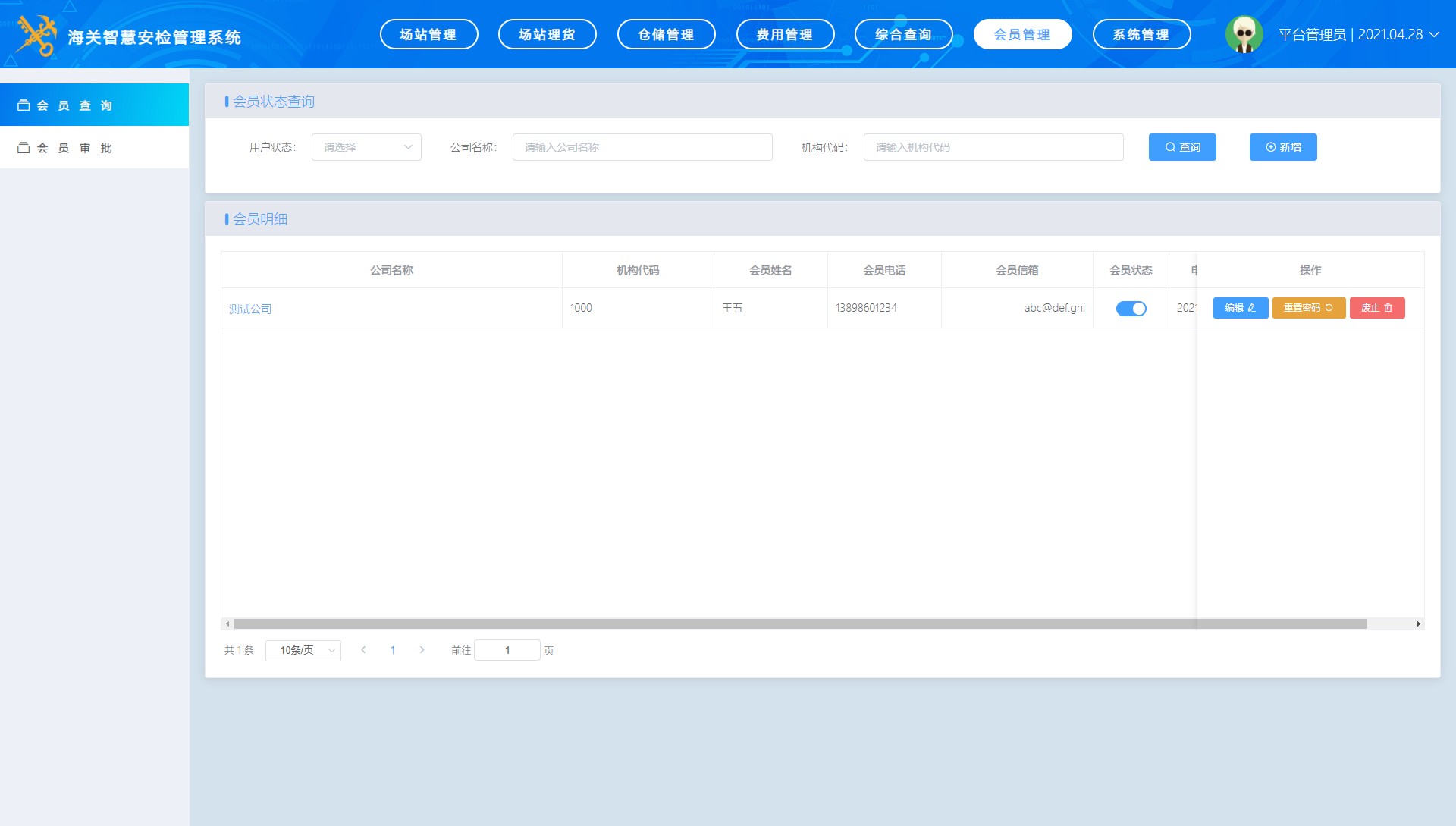Open the 用户状态 dropdown
Viewport: 1456px width, 826px height.
(366, 147)
